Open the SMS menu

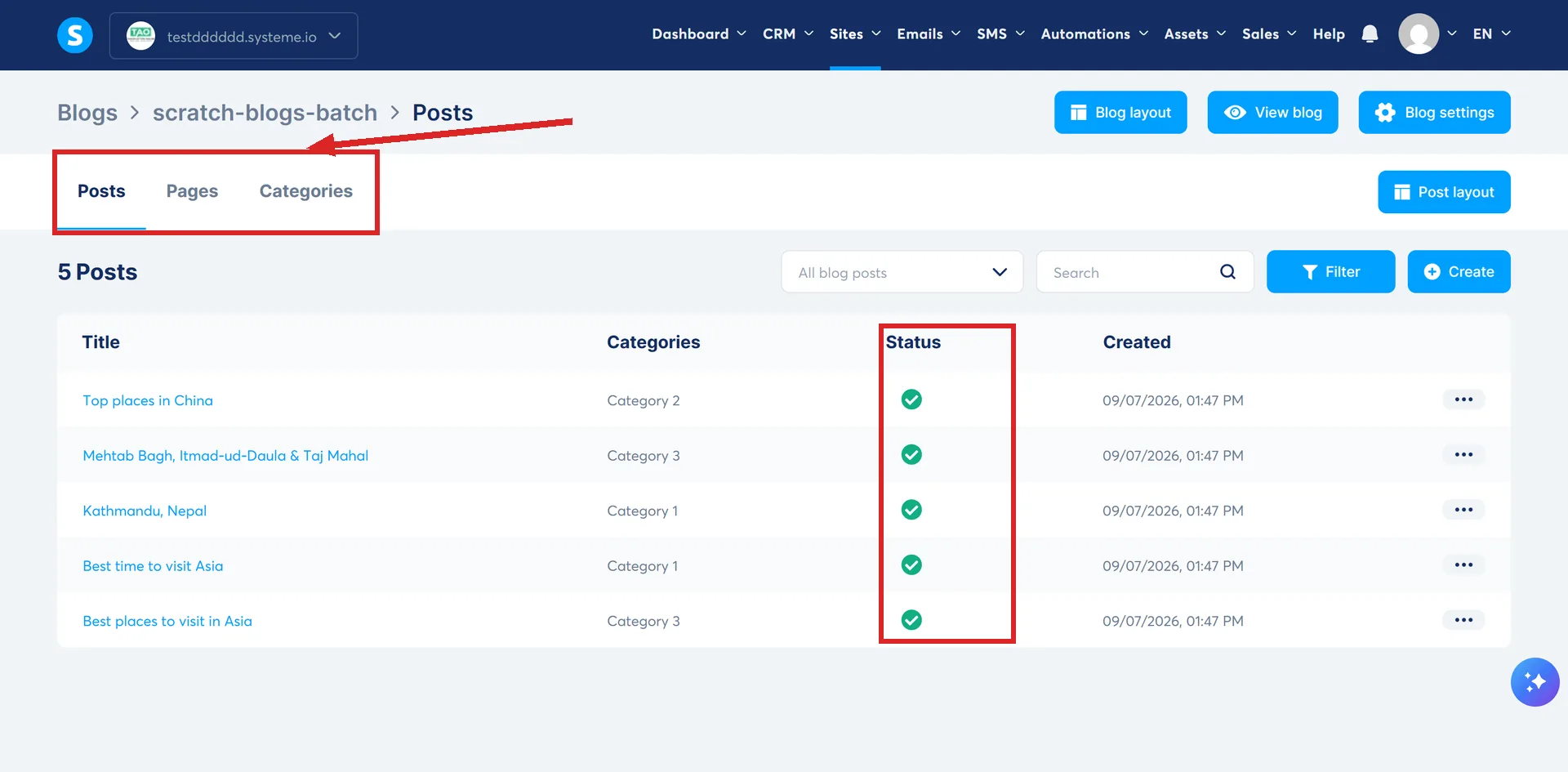(1000, 34)
